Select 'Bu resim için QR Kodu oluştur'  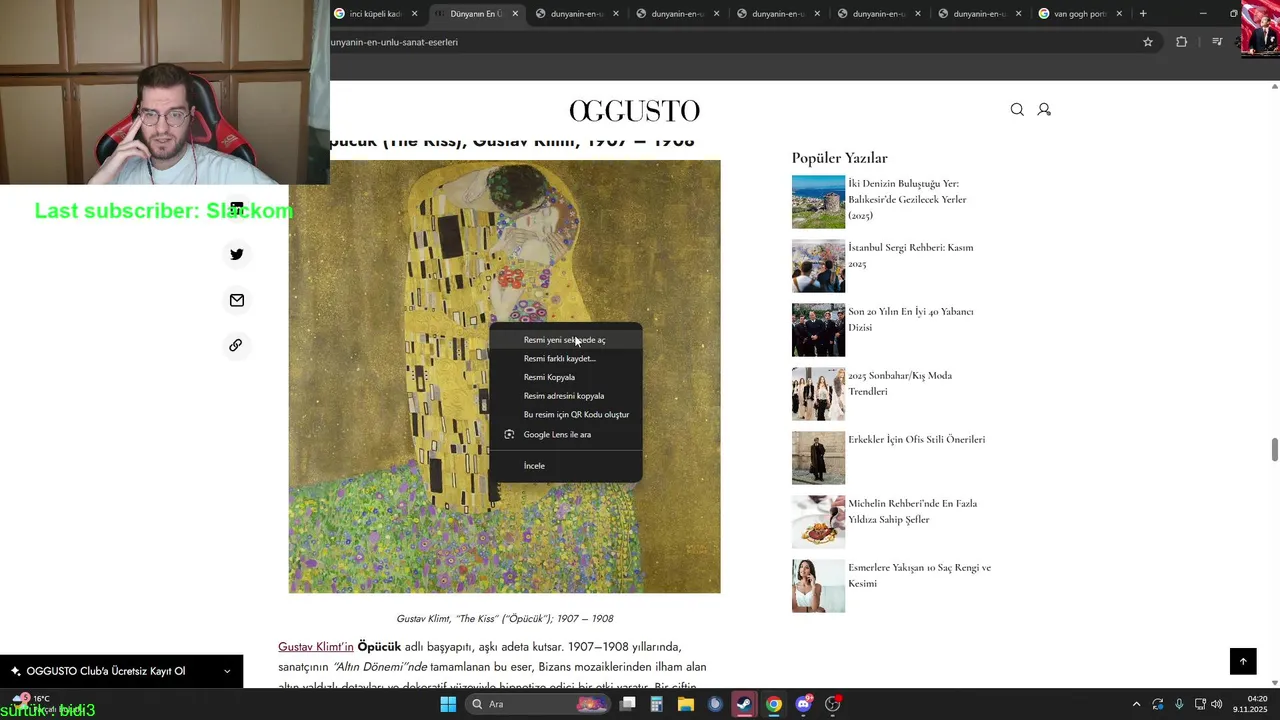565,414
